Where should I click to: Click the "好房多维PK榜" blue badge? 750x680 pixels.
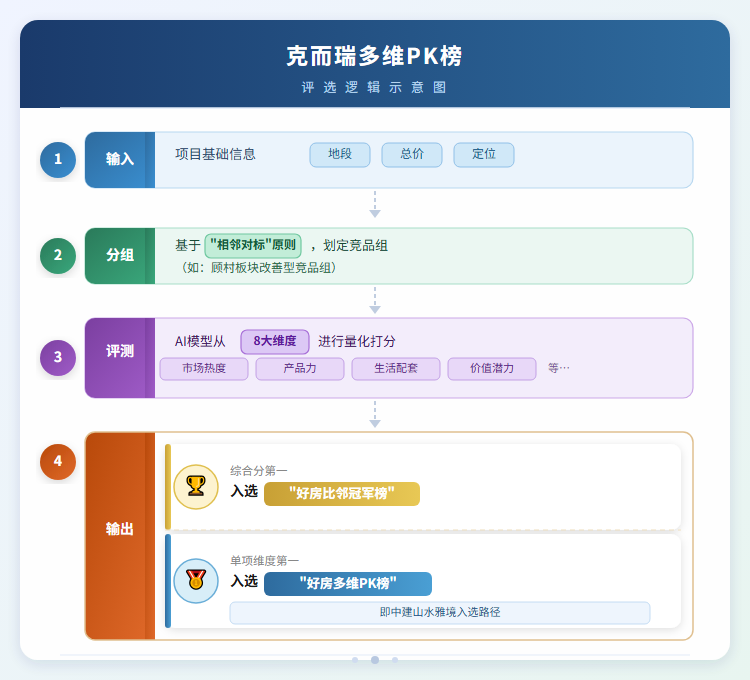(x=348, y=583)
